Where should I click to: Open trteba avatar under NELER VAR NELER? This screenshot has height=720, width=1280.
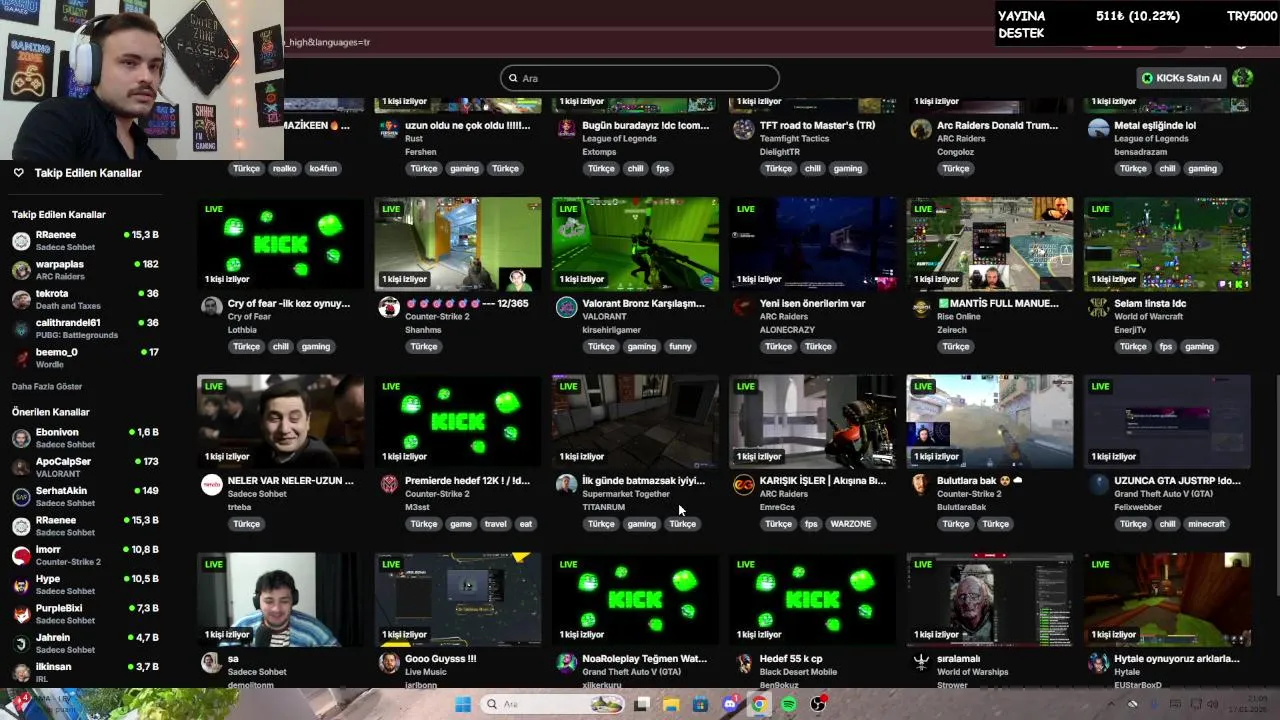[x=211, y=484]
